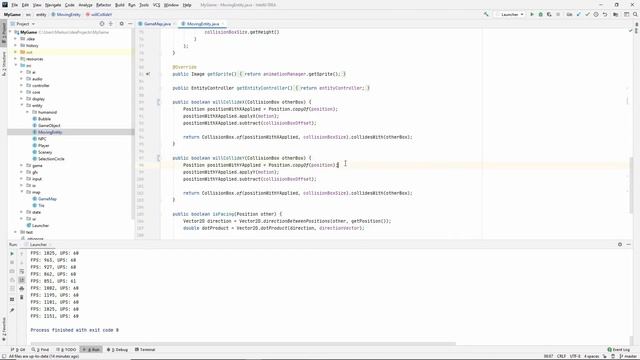Toggle the Structure tool window stripe button
640x360 pixels.
[x=4, y=63]
